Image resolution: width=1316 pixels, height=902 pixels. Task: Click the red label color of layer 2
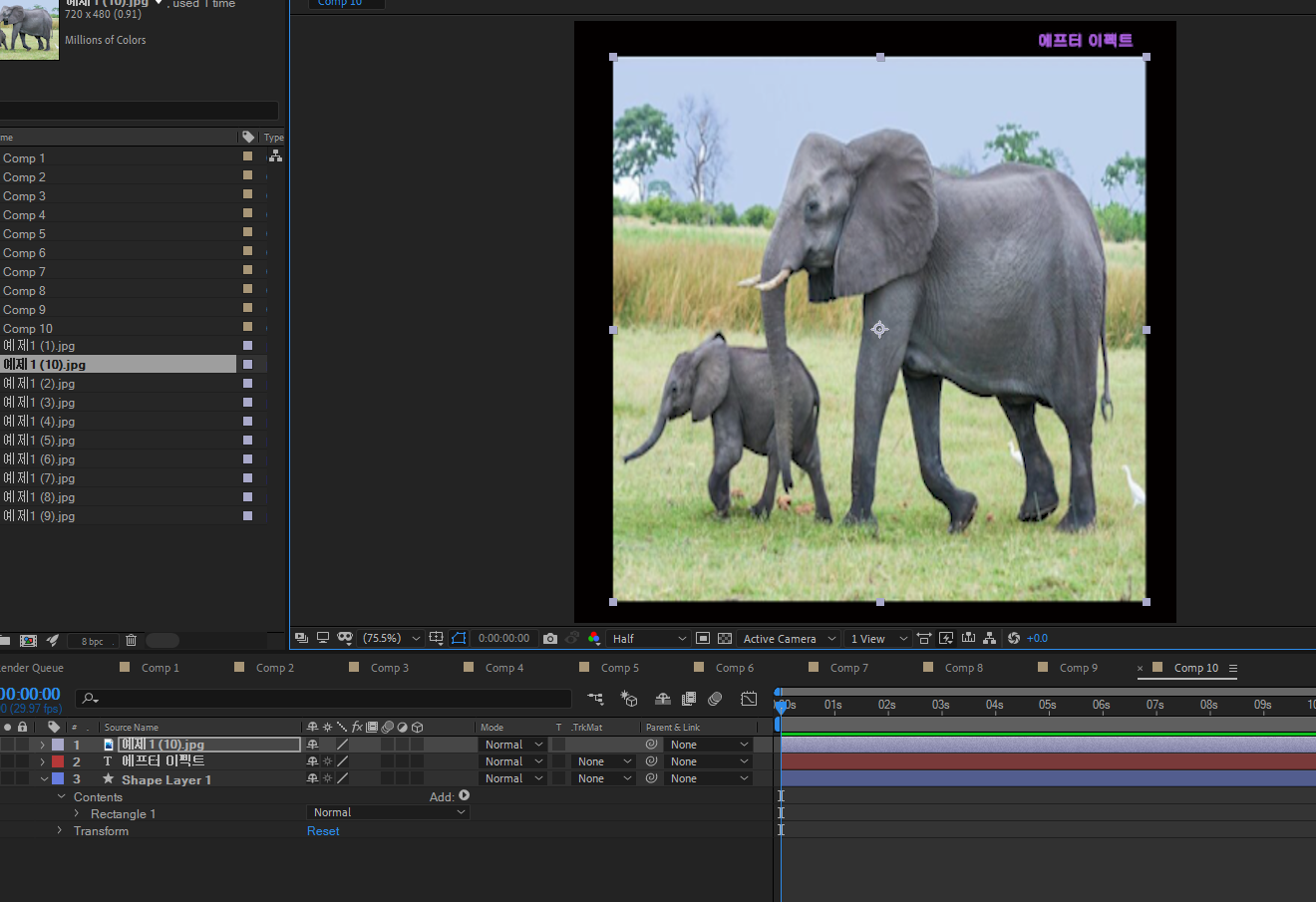58,761
